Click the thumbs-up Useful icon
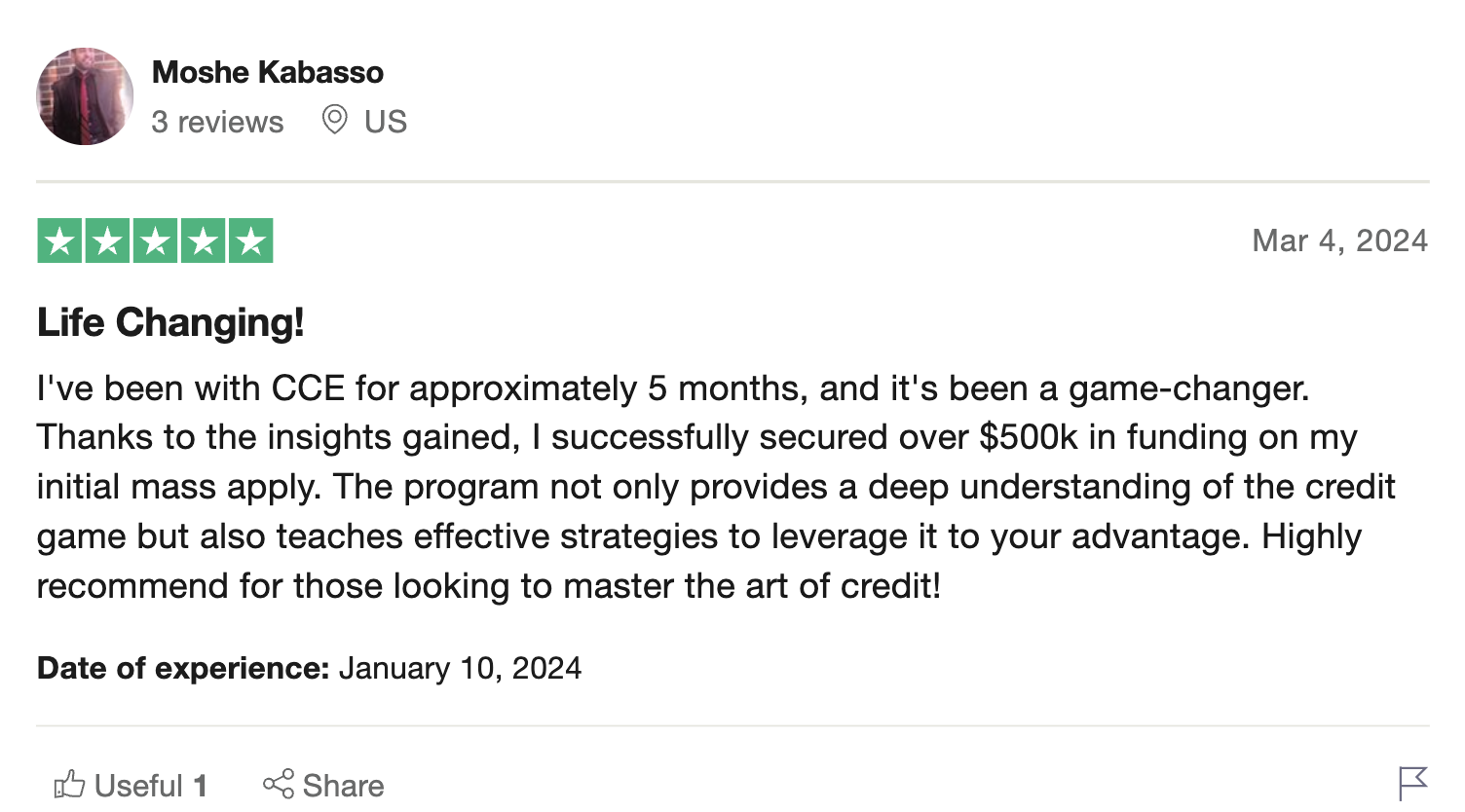Screen dimensions: 1465x812 (69, 785)
